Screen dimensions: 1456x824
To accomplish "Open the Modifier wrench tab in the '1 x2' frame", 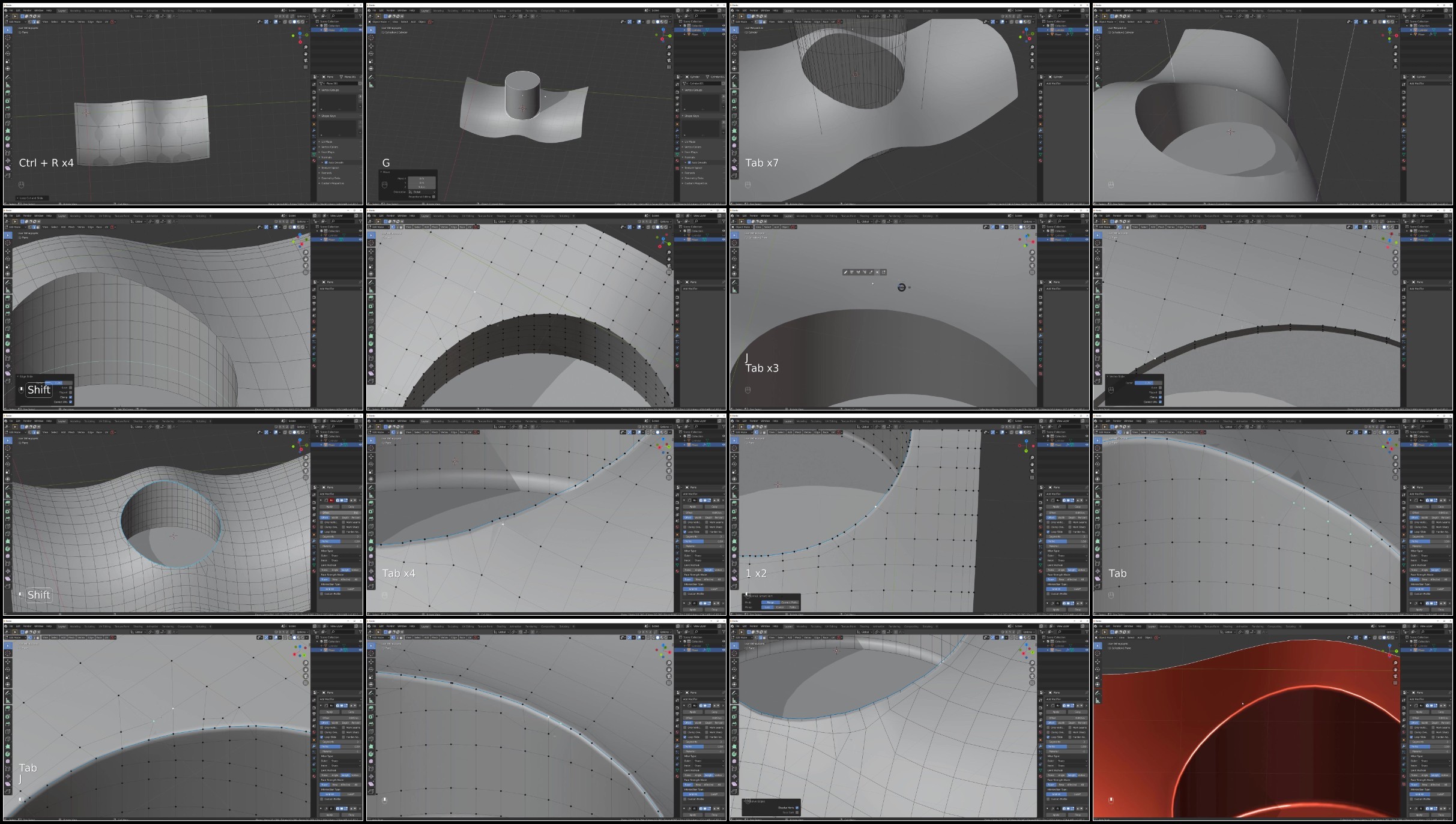I will (x=1041, y=541).
